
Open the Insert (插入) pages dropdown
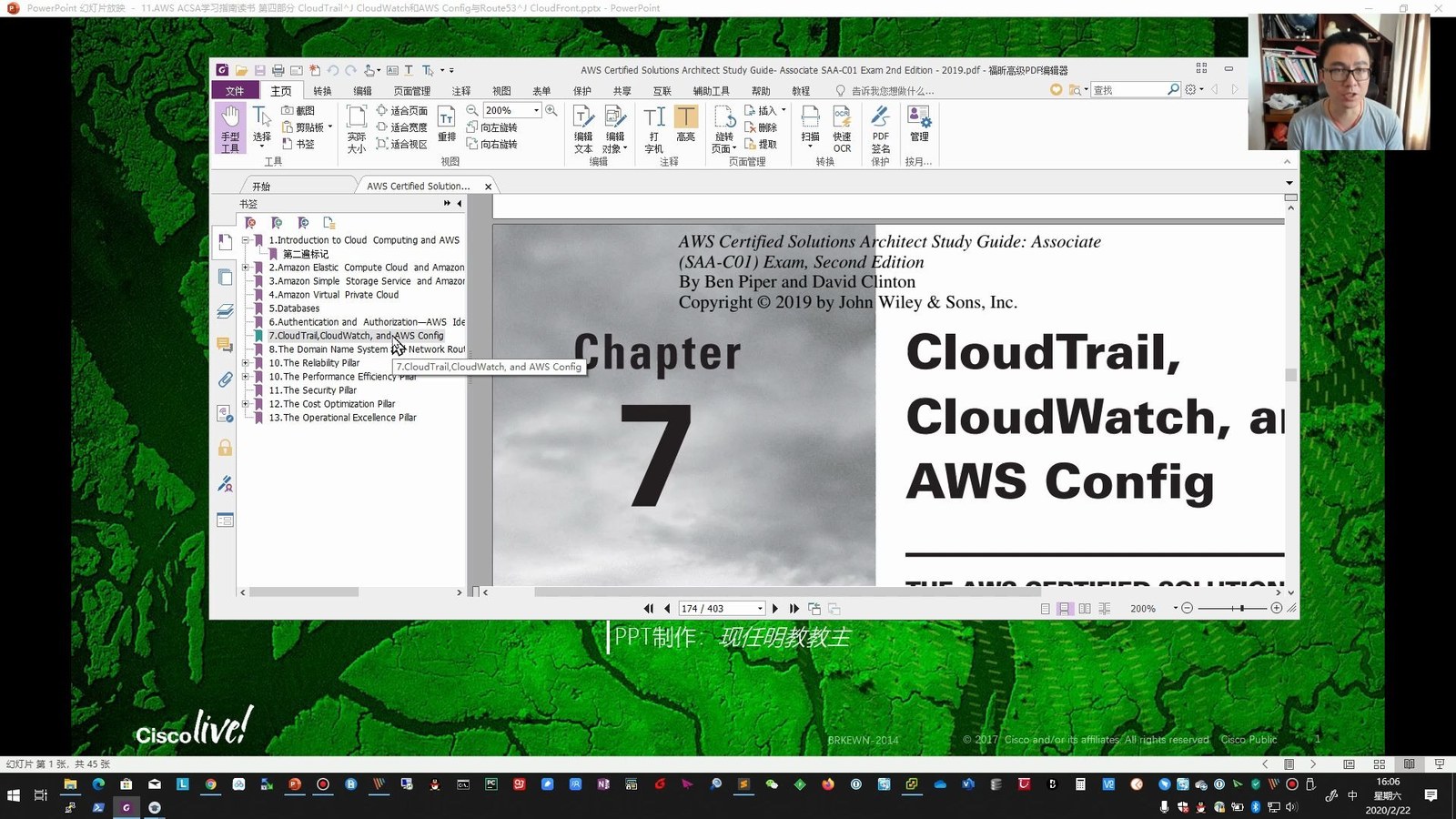tap(784, 110)
